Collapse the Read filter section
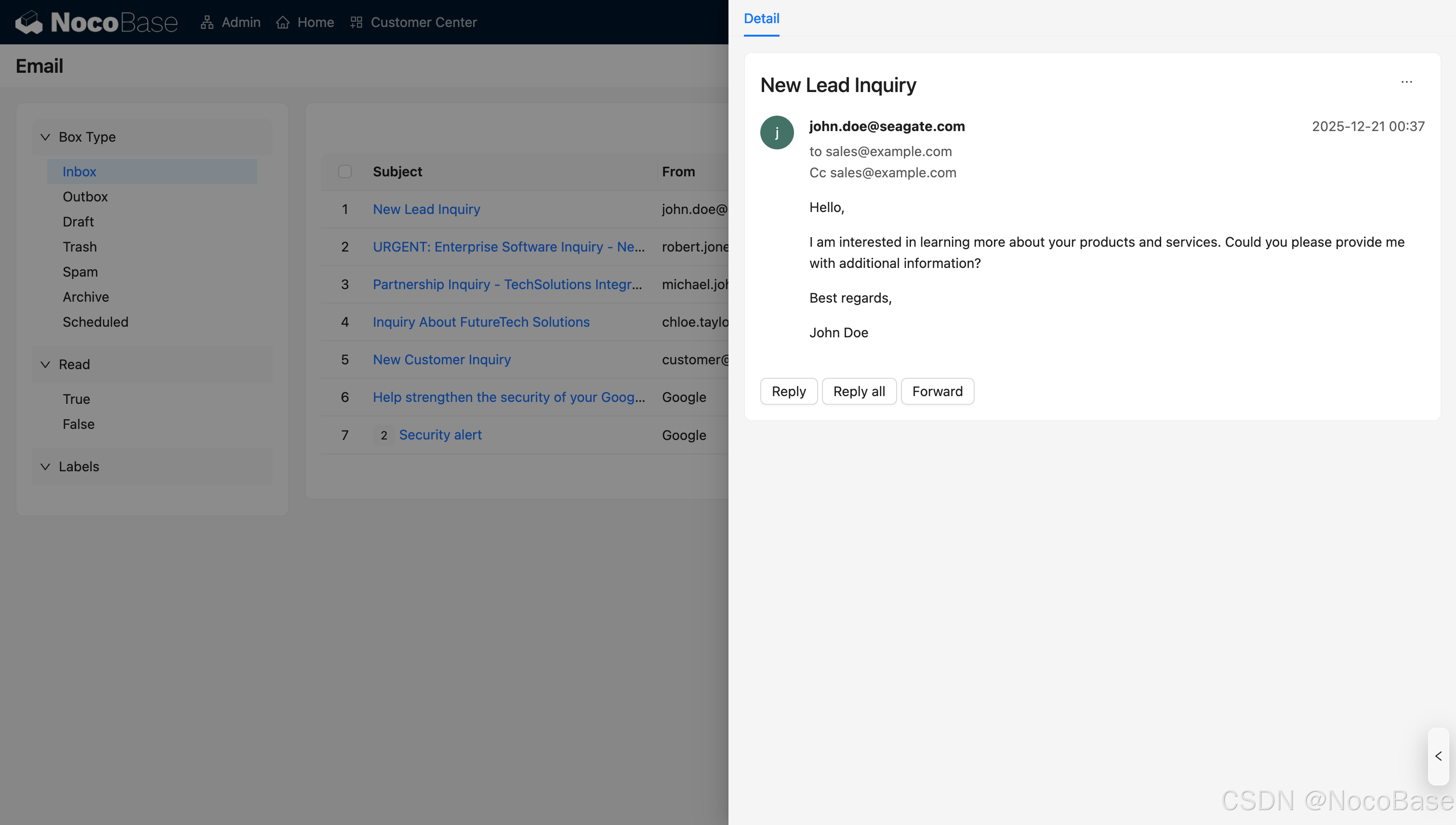The width and height of the screenshot is (1456, 825). coord(45,364)
